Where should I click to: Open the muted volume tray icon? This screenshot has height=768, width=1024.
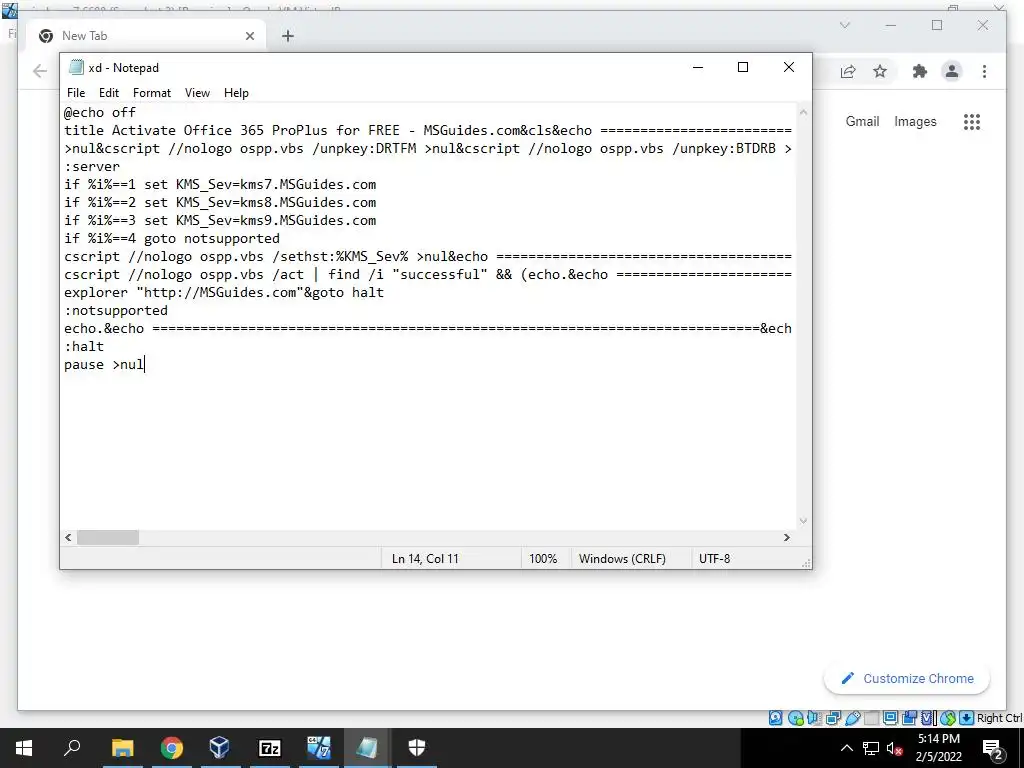tap(895, 748)
